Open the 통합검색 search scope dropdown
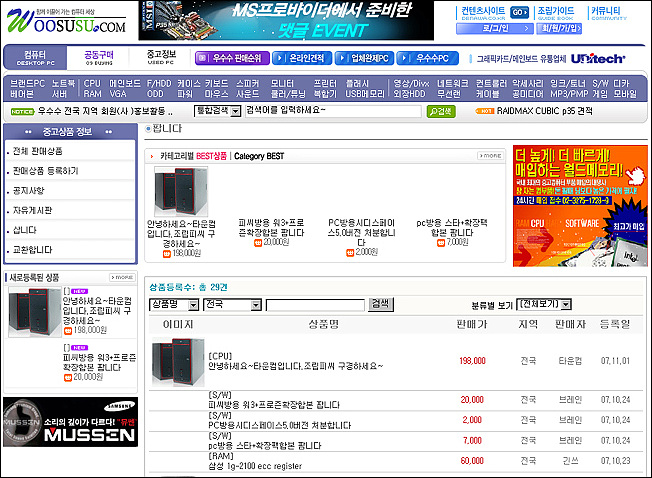The height and width of the screenshot is (478, 652). 217,111
